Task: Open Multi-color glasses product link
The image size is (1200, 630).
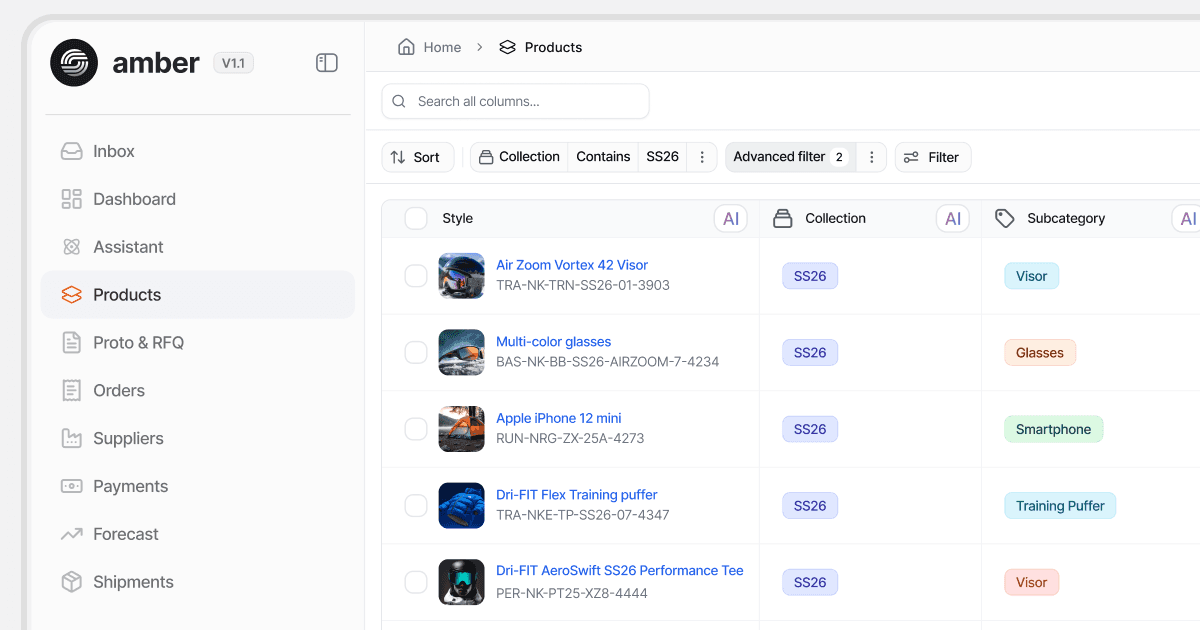Action: click(553, 342)
